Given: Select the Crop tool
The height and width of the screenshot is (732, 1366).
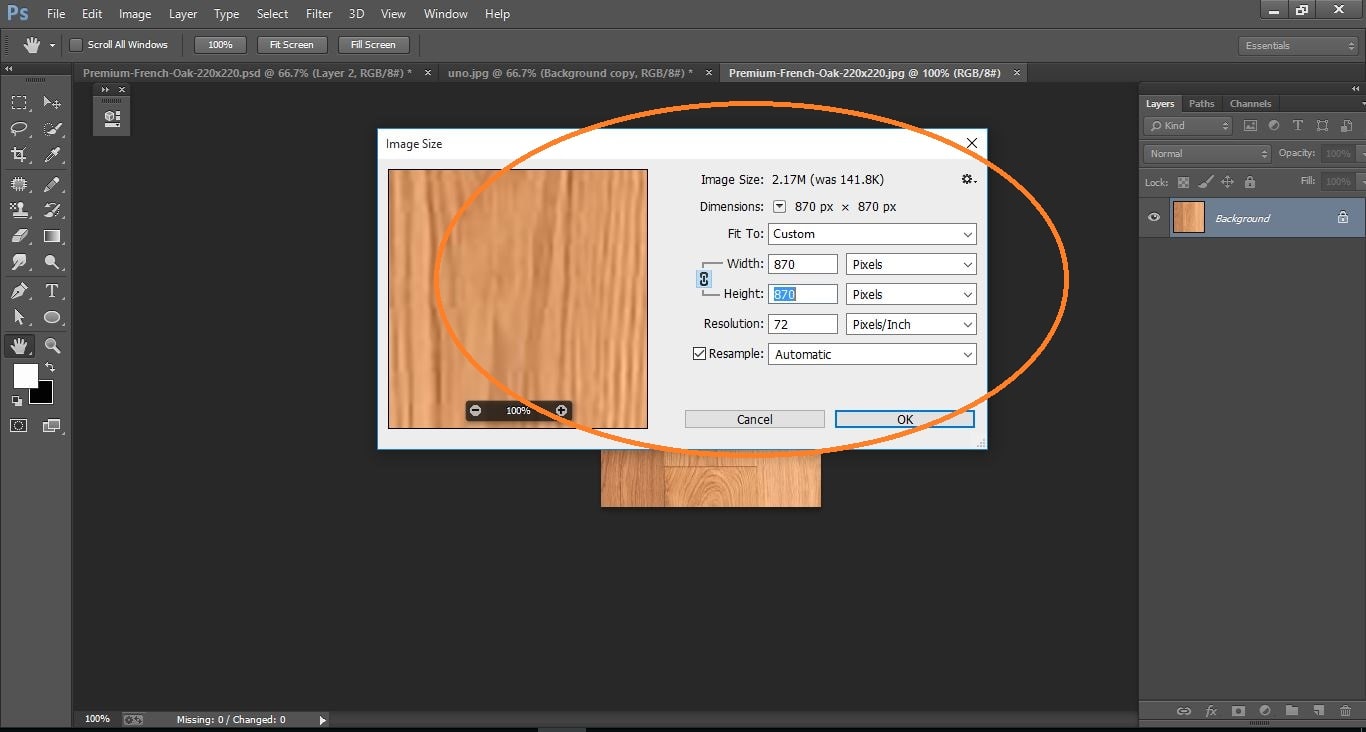Looking at the screenshot, I should click(18, 155).
